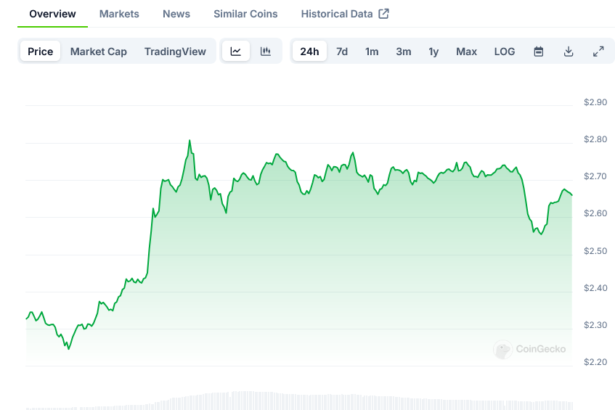
Task: Go to the Markets tab
Action: [x=119, y=14]
